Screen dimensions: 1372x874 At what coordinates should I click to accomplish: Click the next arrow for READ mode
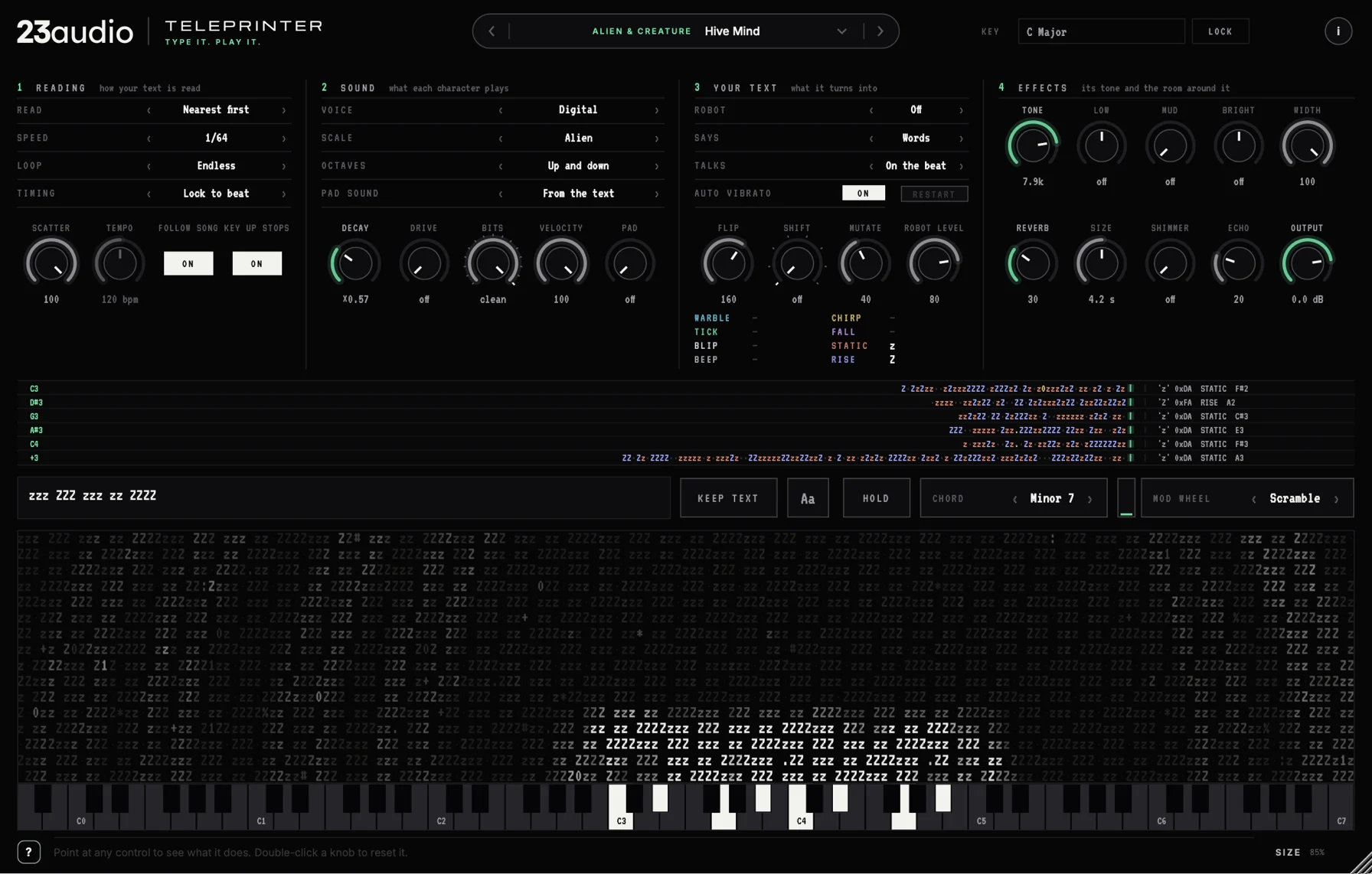(284, 110)
